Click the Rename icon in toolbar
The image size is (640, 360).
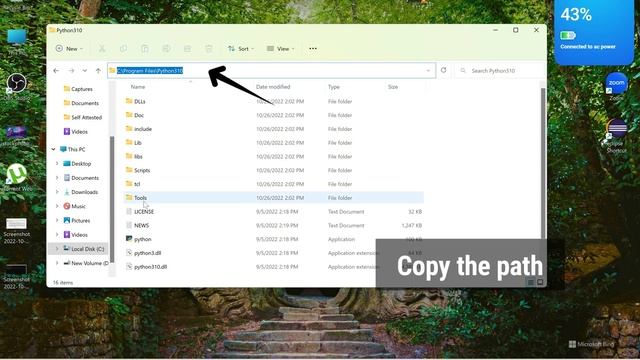point(166,49)
